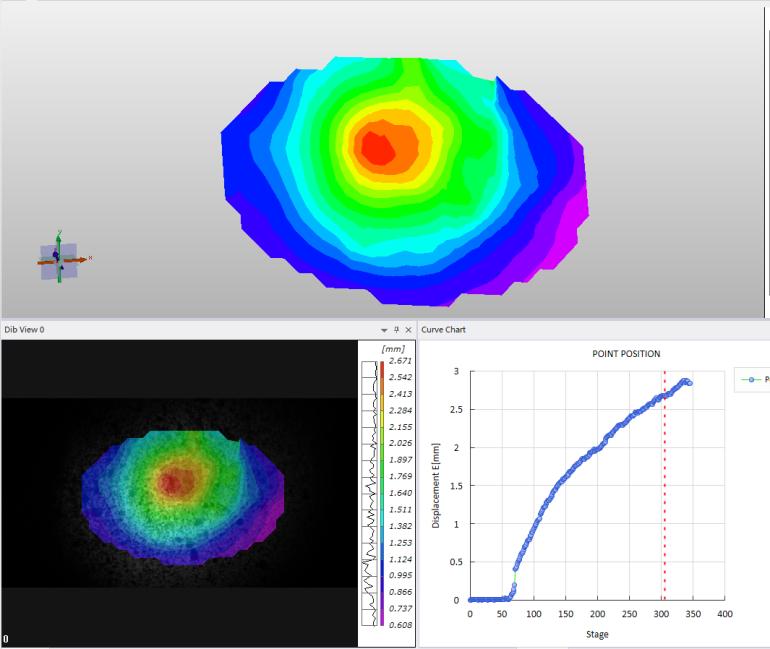Select the Dib View 0 panel title
Viewport: 770px width, 649px height.
tap(24, 329)
